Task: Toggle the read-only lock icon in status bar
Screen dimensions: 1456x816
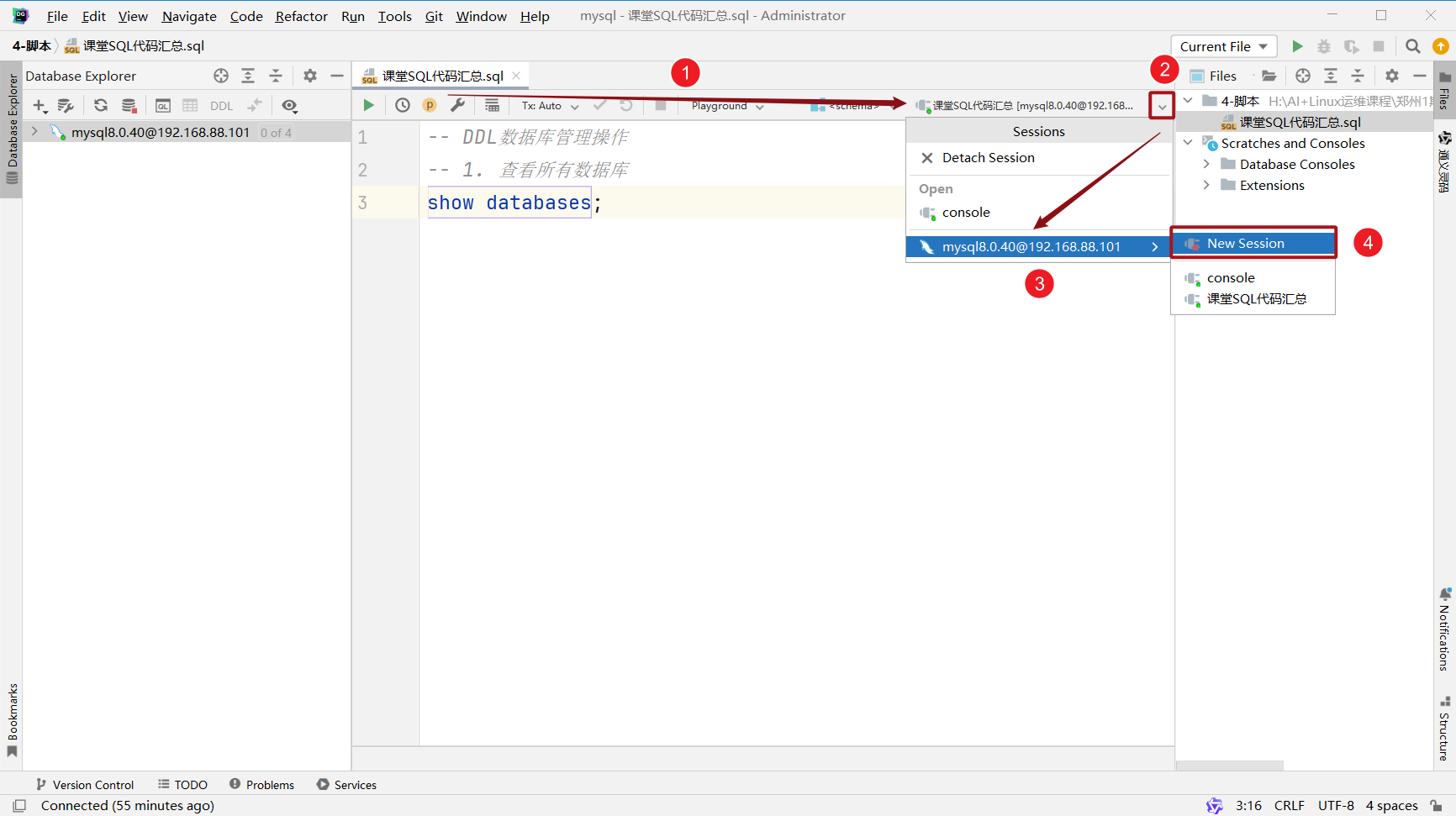Action: (x=1438, y=806)
